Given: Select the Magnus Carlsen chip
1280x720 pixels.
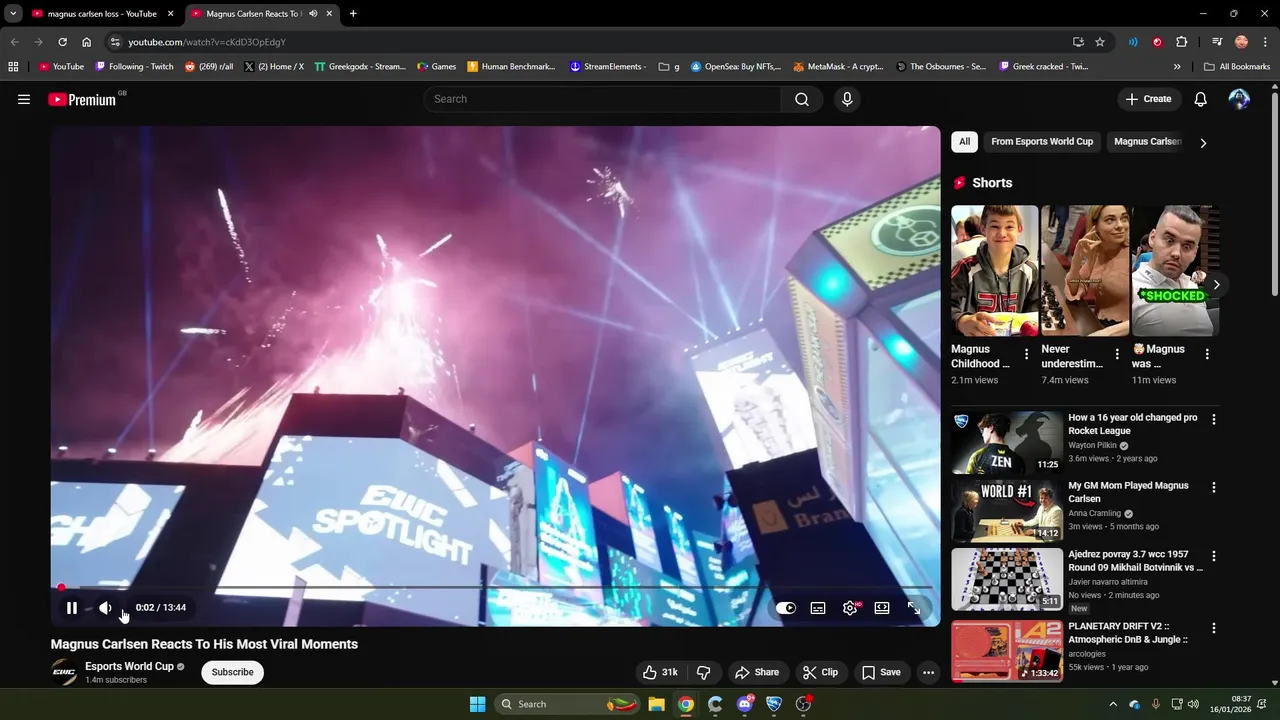Looking at the screenshot, I should [1148, 142].
